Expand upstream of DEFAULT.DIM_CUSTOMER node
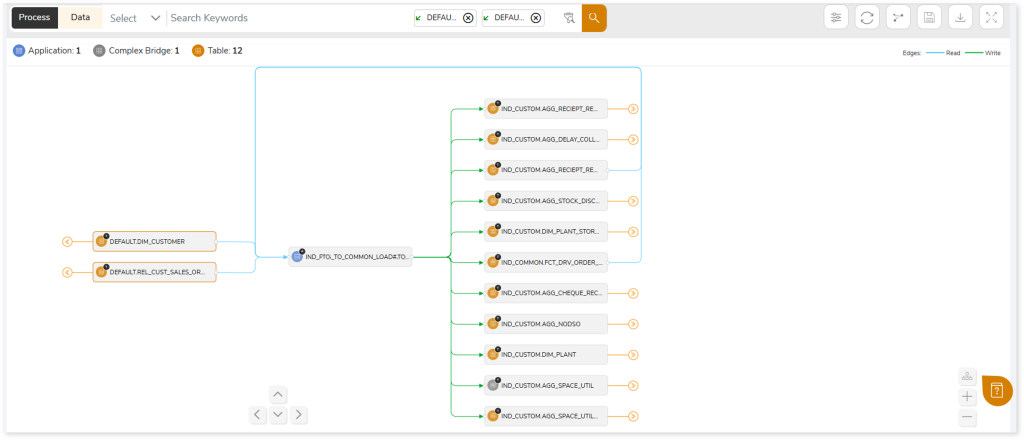Screen dimensions: 1024x440 [67, 241]
